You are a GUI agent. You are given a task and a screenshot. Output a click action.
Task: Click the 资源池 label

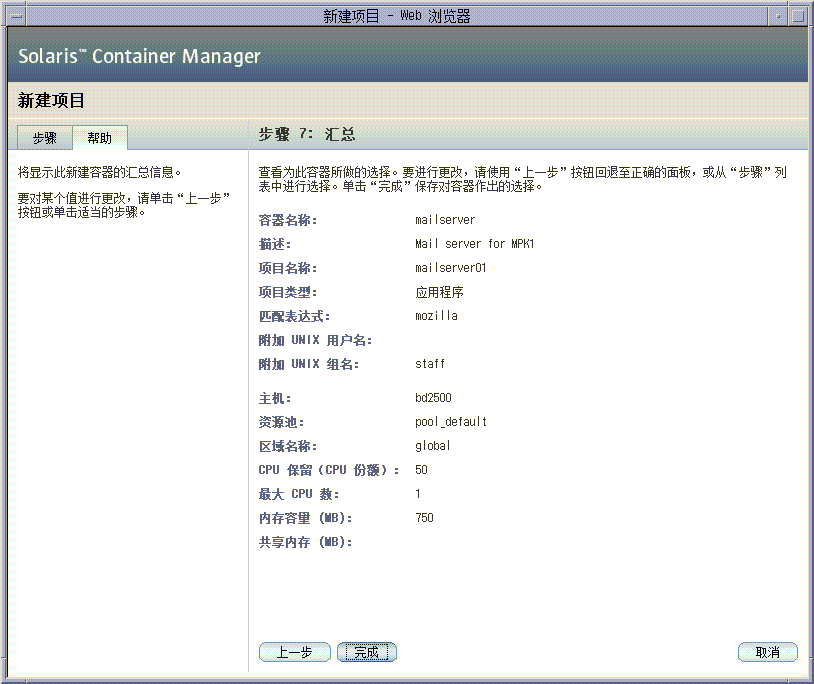click(282, 422)
